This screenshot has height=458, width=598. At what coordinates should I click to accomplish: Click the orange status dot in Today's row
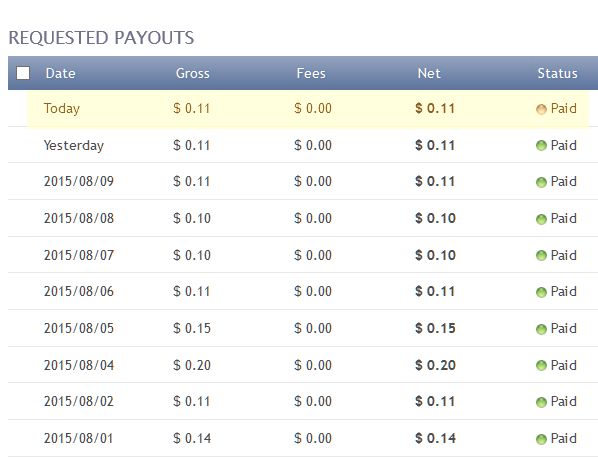[541, 109]
